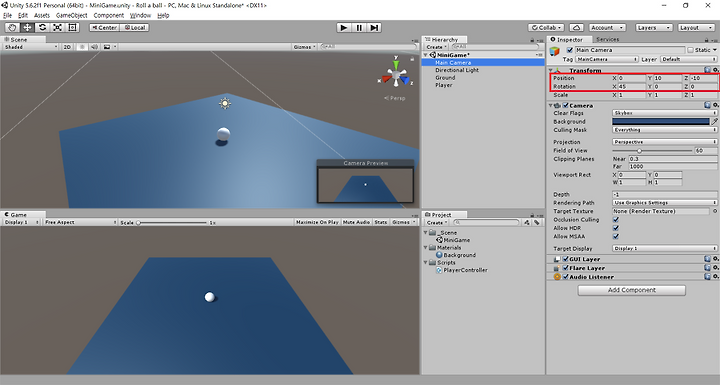
Task: Disable the GUI Layer component
Action: point(566,259)
